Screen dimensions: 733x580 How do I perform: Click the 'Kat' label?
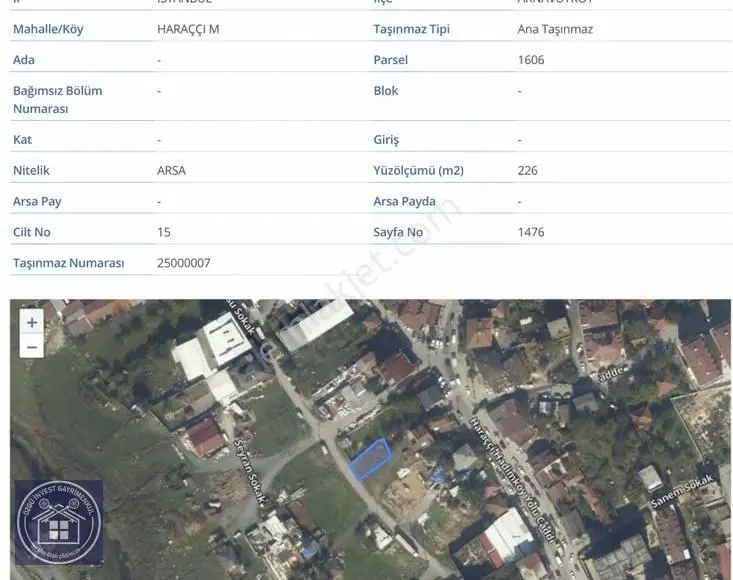coord(22,140)
